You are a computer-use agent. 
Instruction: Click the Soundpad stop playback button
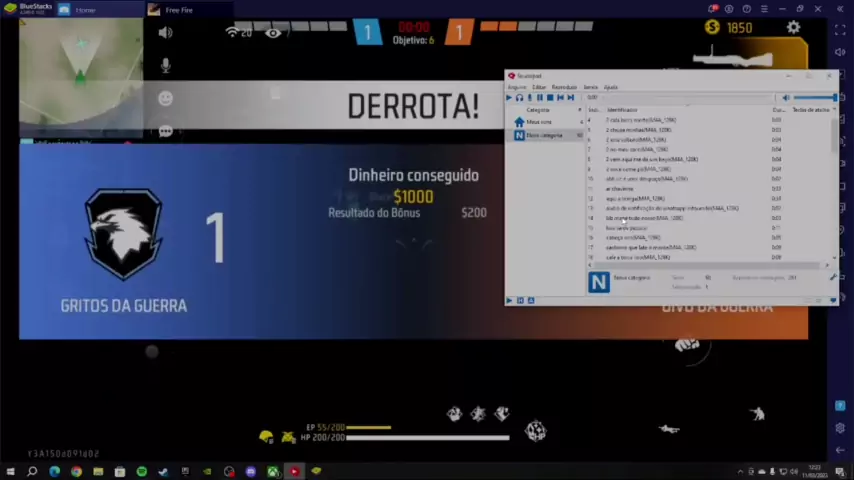click(550, 98)
